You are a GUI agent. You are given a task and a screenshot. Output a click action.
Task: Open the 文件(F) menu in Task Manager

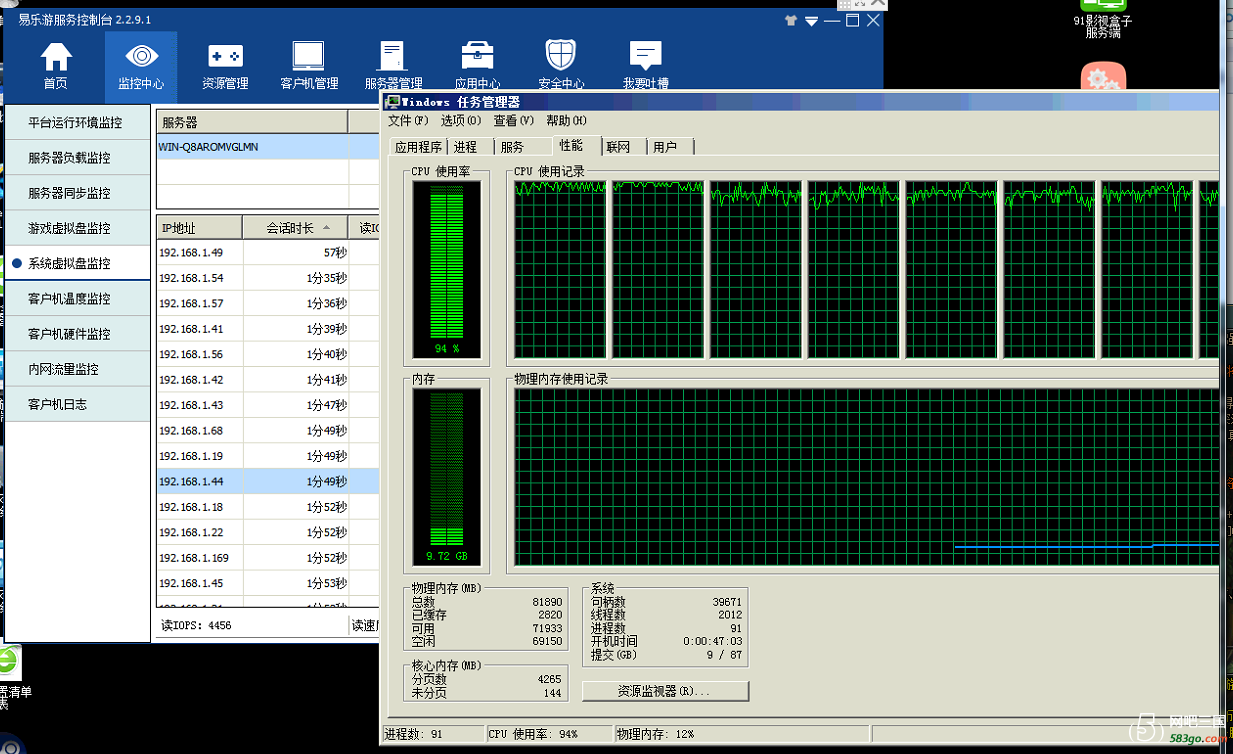408,121
